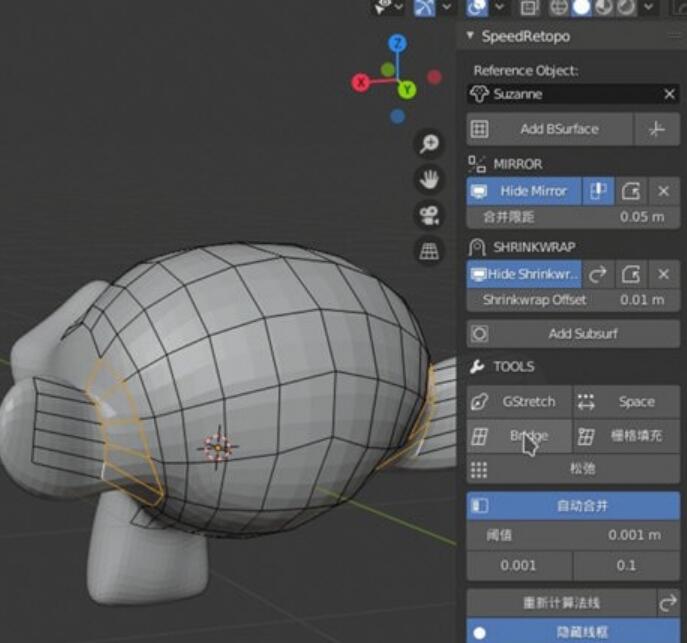Click the negative X red dot on gizmo
The height and width of the screenshot is (643, 687).
[434, 77]
